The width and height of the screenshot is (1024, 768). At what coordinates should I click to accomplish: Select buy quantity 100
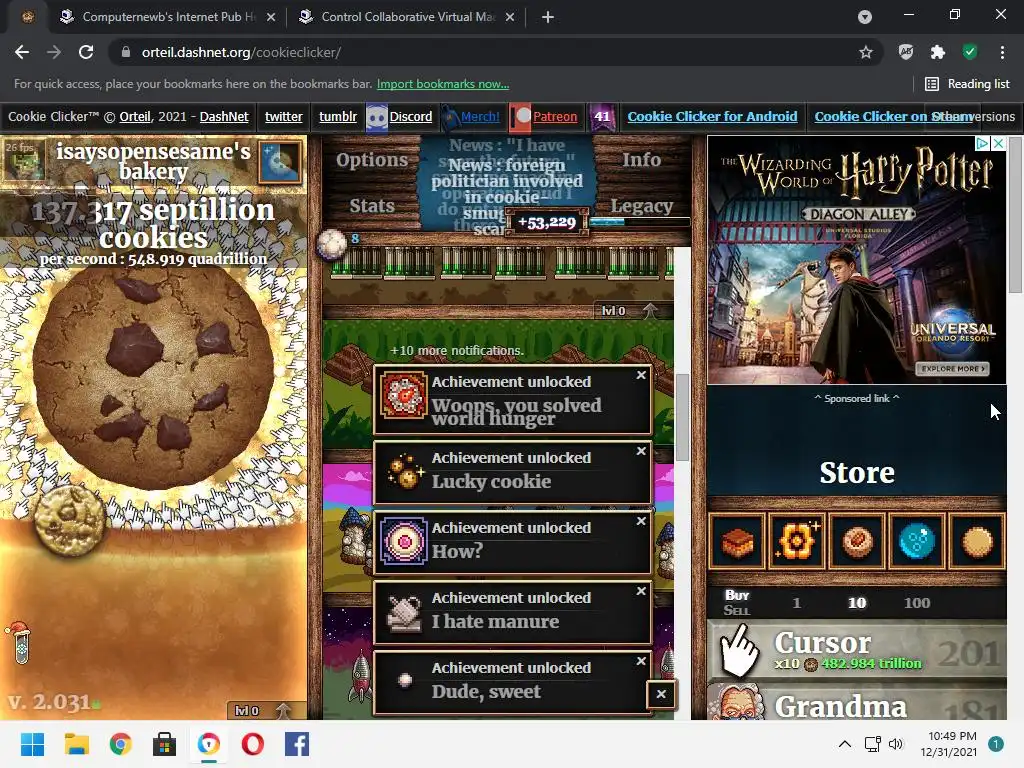917,603
